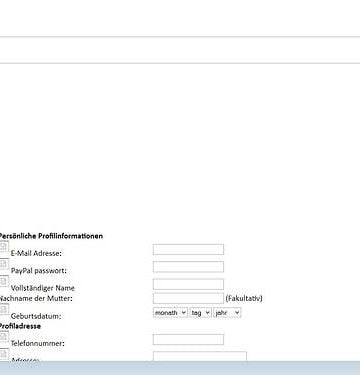Viewport: 360px width, 375px height.
Task: Click broken image icon beside E-Mail Adresse
Action: click(4, 246)
